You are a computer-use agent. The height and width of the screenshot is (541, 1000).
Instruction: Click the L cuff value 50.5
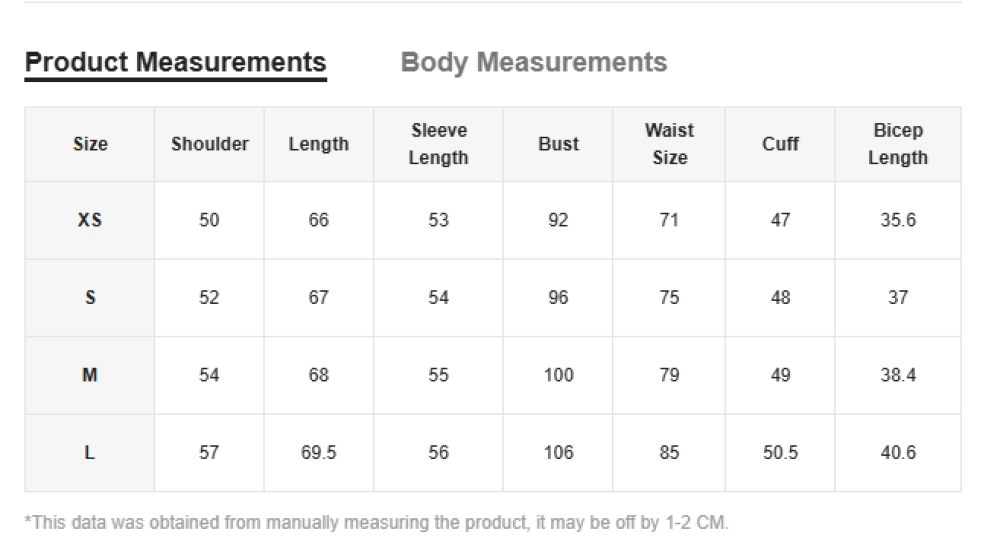click(780, 453)
